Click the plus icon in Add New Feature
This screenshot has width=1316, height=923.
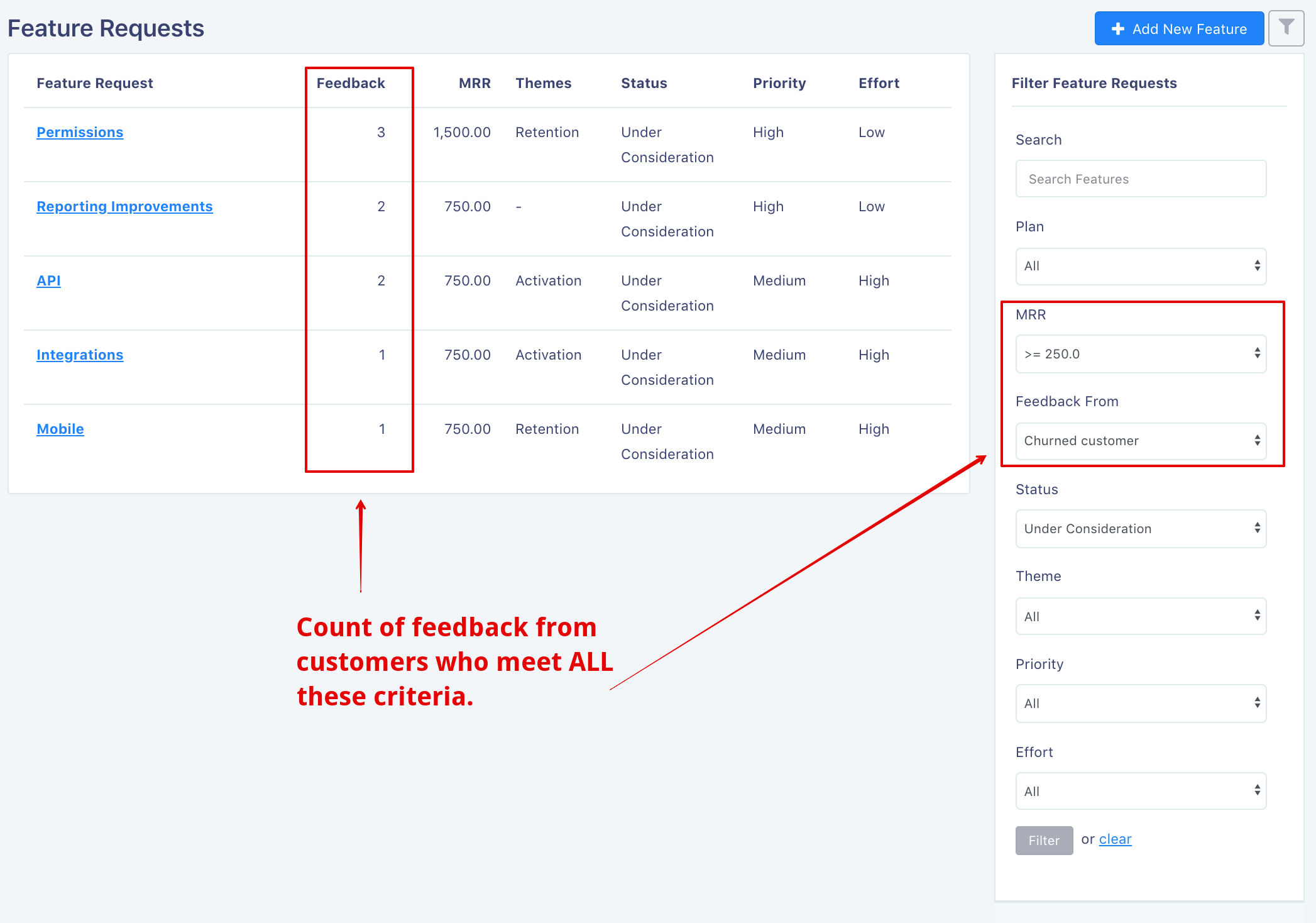coord(1117,29)
